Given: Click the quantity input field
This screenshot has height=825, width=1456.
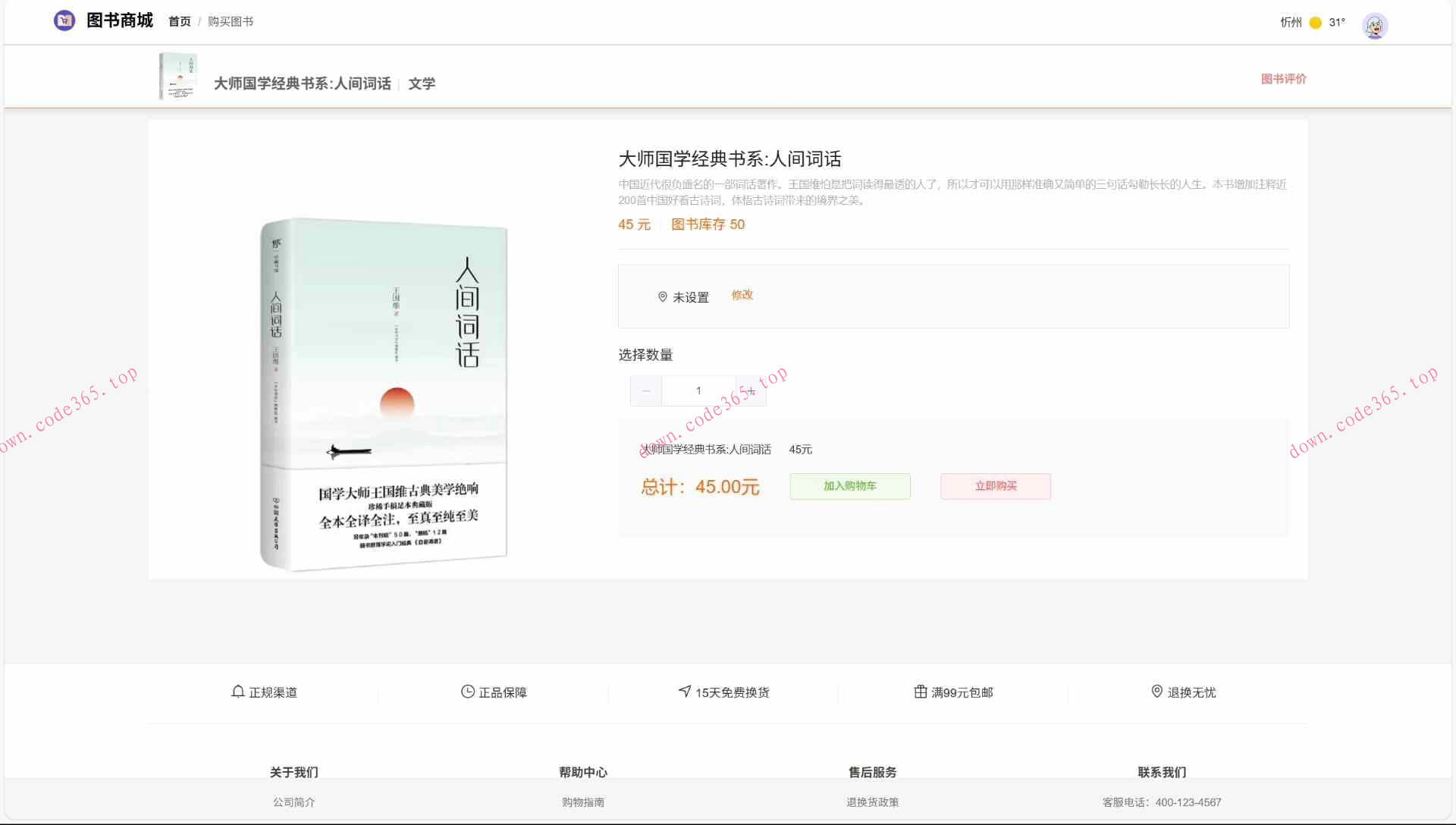Looking at the screenshot, I should click(x=698, y=391).
